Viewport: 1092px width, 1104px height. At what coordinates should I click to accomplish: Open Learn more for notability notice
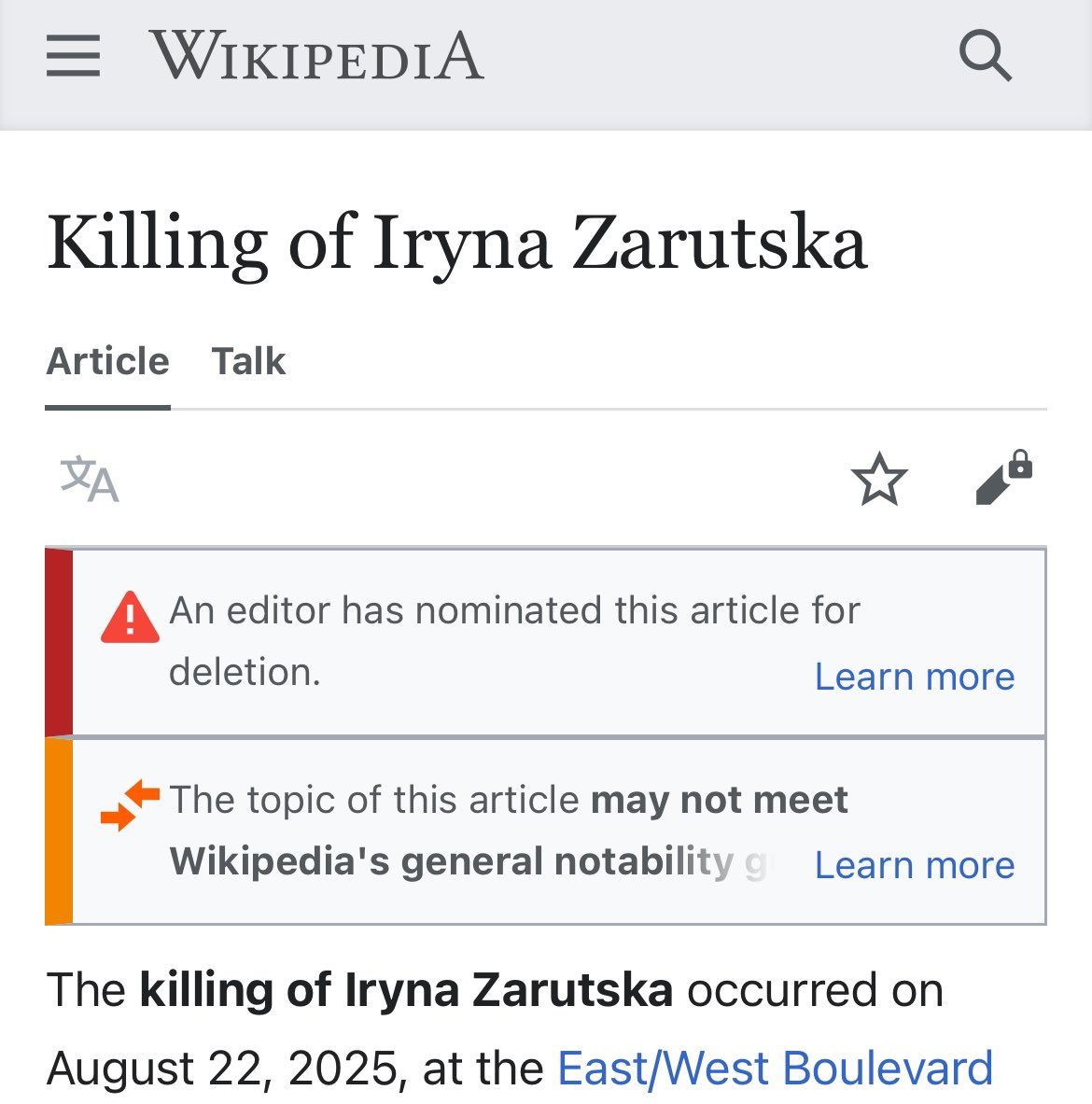[x=914, y=865]
